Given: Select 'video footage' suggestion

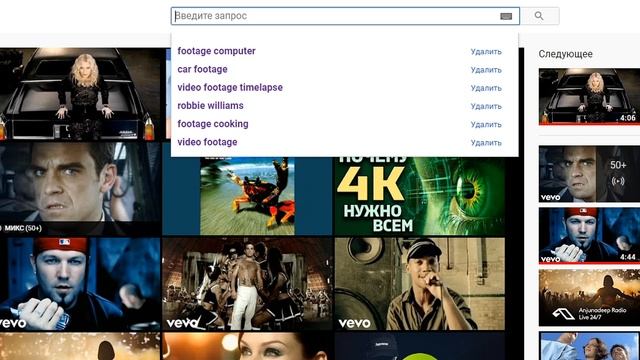Looking at the screenshot, I should click(x=207, y=142).
